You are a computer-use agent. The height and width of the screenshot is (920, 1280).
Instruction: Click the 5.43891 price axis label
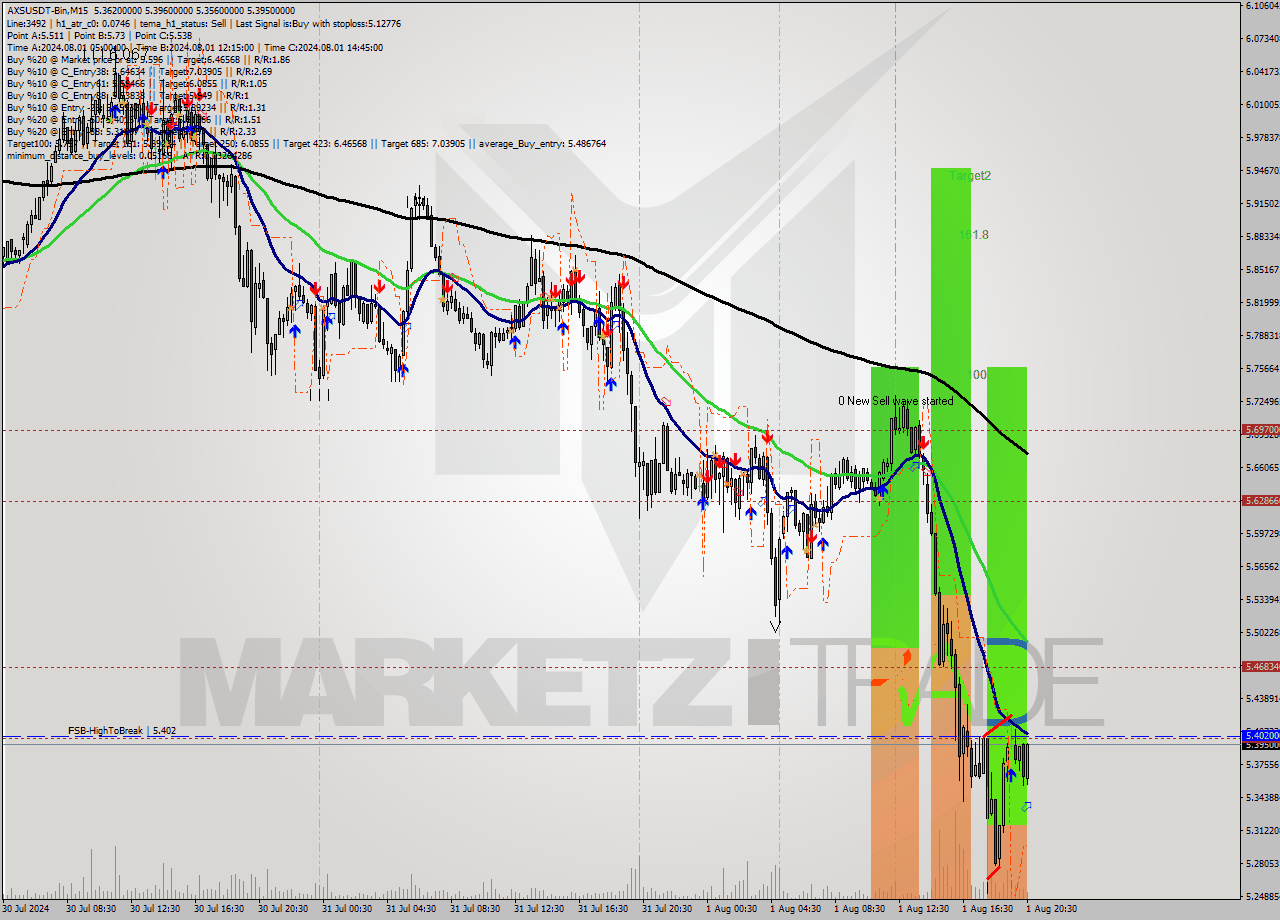(x=1262, y=698)
